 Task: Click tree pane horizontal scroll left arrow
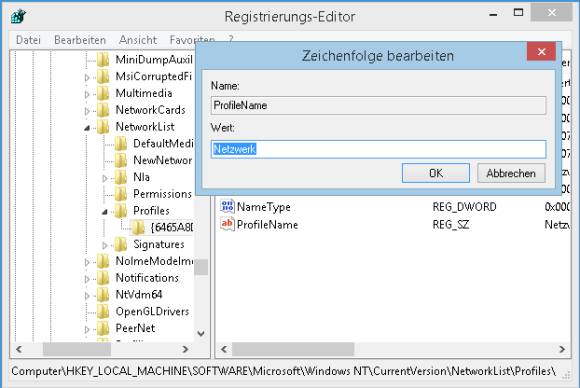[x=19, y=349]
